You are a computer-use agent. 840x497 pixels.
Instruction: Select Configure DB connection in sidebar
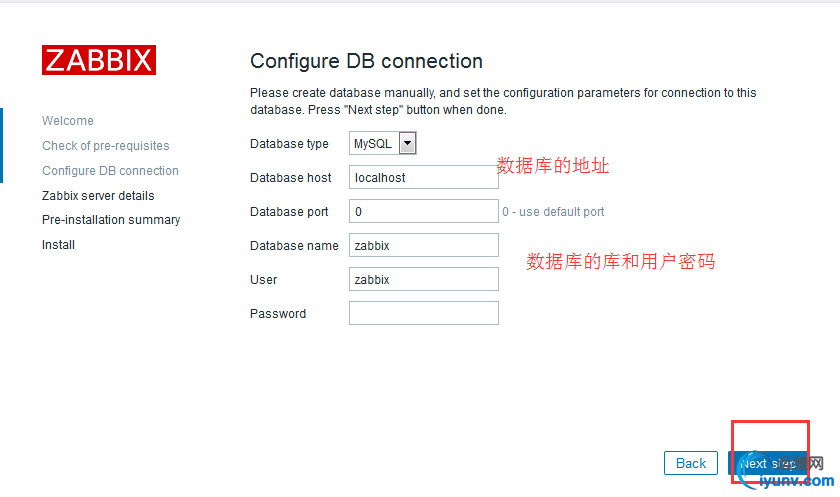(110, 171)
